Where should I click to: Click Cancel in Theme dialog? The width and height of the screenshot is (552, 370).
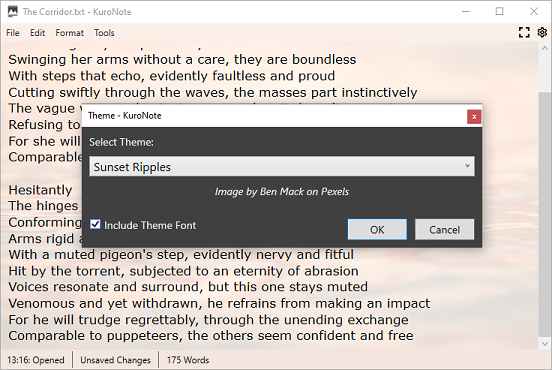point(444,230)
